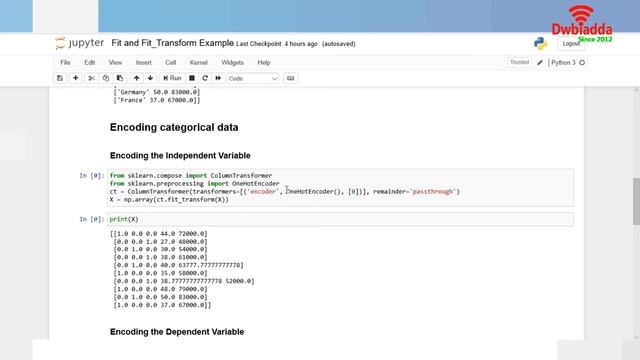The width and height of the screenshot is (640, 360).
Task: Click the 'Germany' 50.0 83000.0 output line
Action: click(x=157, y=92)
